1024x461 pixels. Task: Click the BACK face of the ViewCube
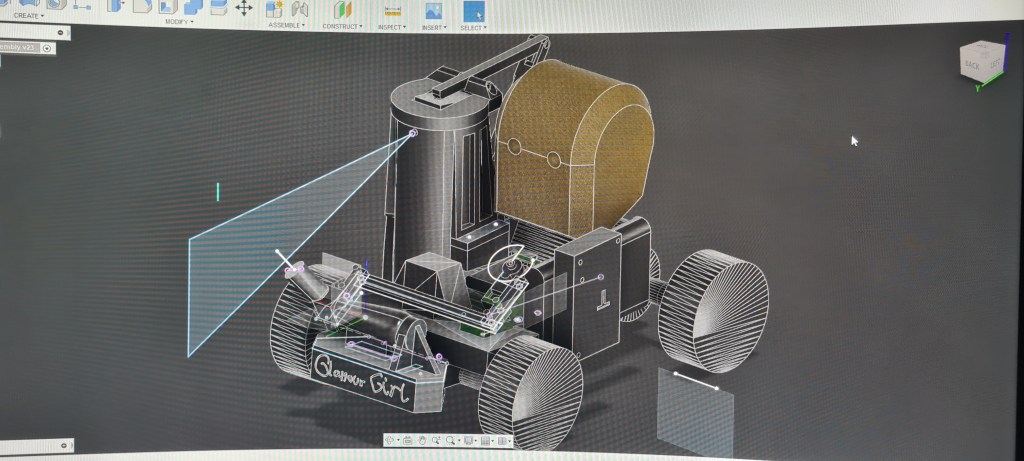(x=972, y=64)
